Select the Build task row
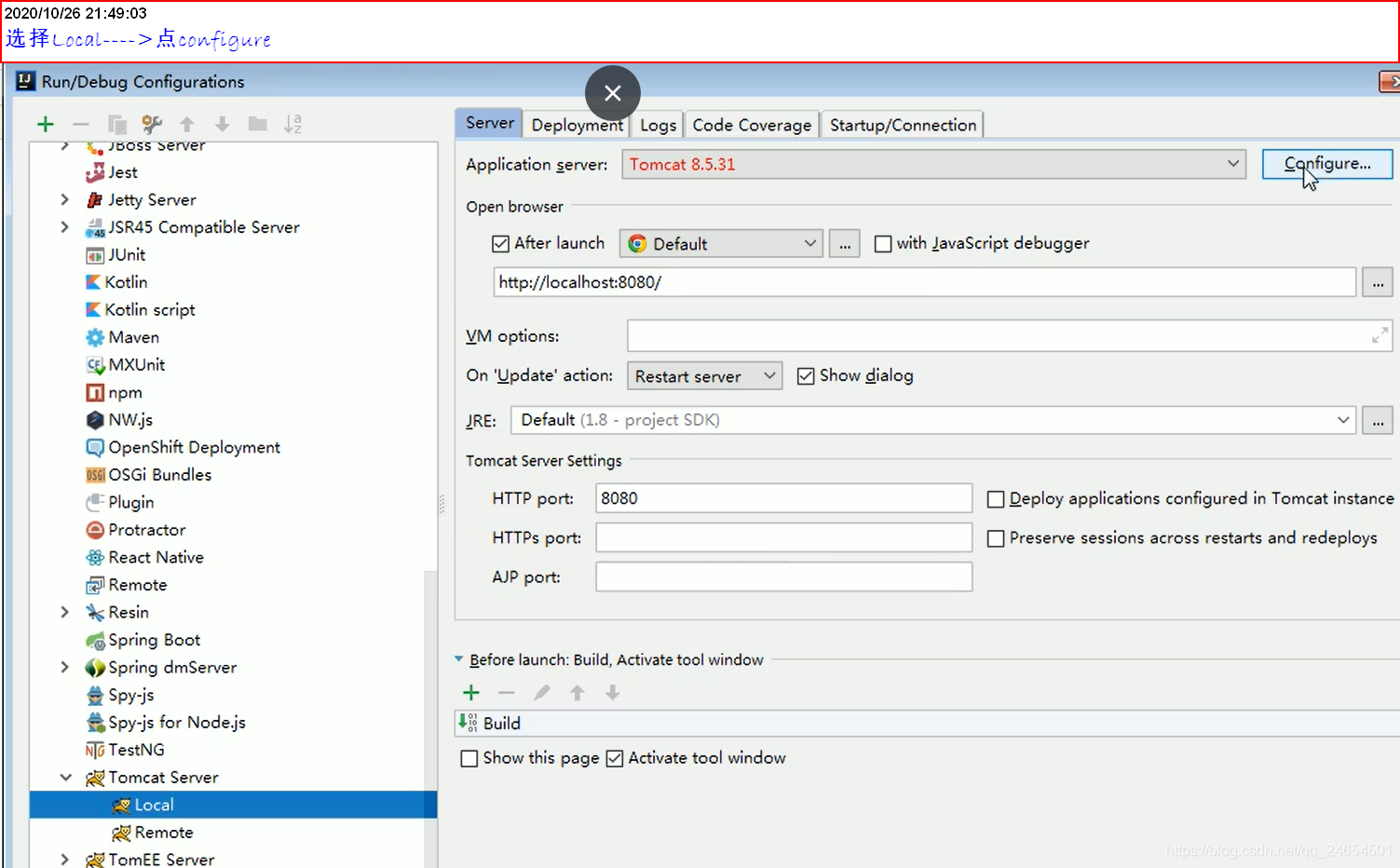Viewport: 1400px width, 868px height. pos(927,724)
